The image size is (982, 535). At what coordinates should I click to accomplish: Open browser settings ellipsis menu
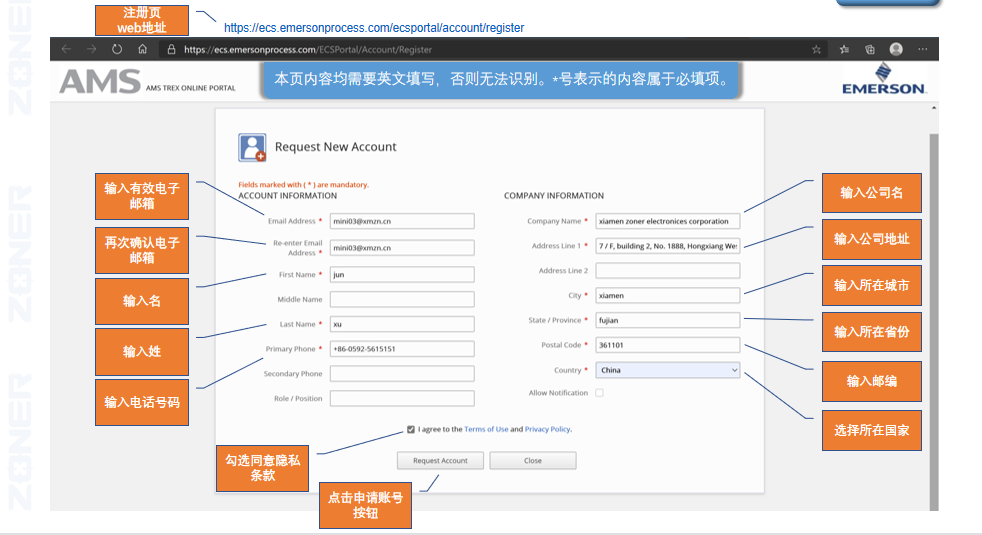click(922, 49)
